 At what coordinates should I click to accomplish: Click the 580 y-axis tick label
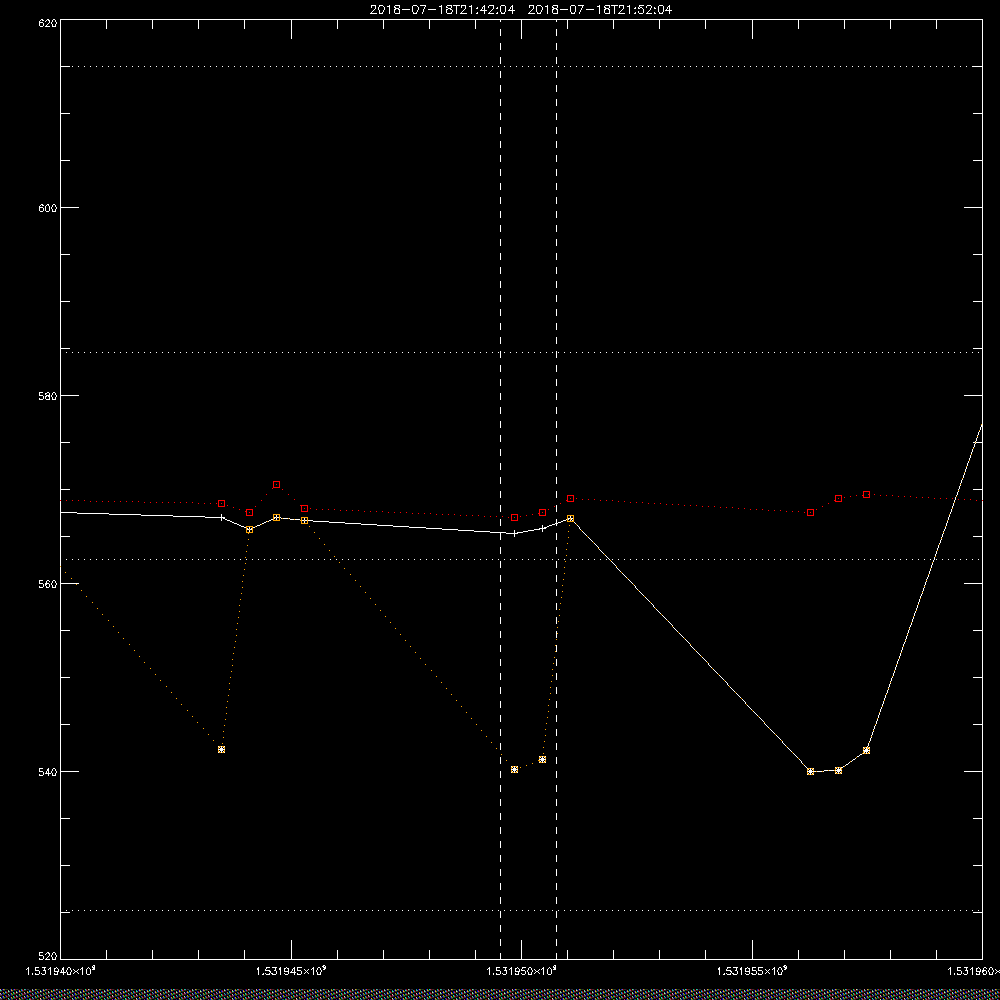click(49, 396)
